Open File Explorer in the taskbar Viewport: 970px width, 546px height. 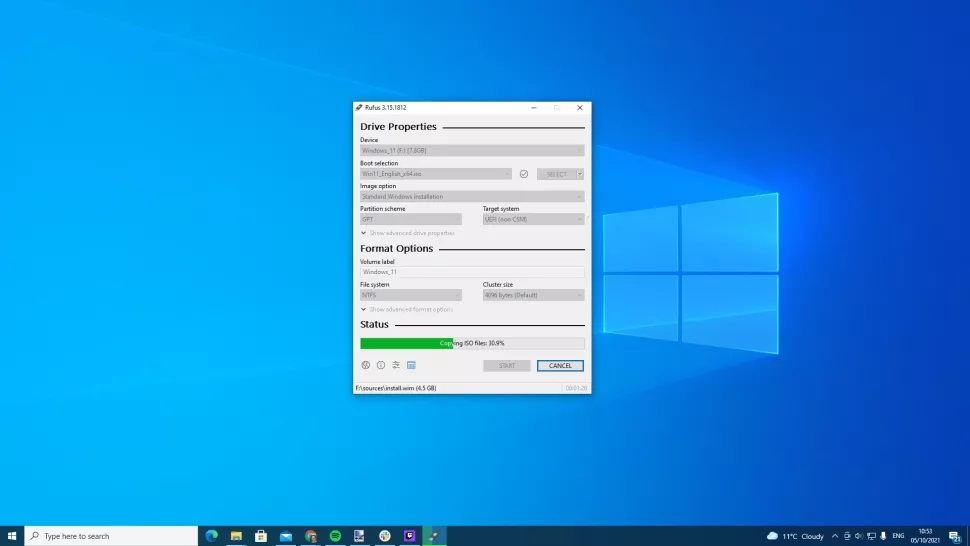(236, 536)
